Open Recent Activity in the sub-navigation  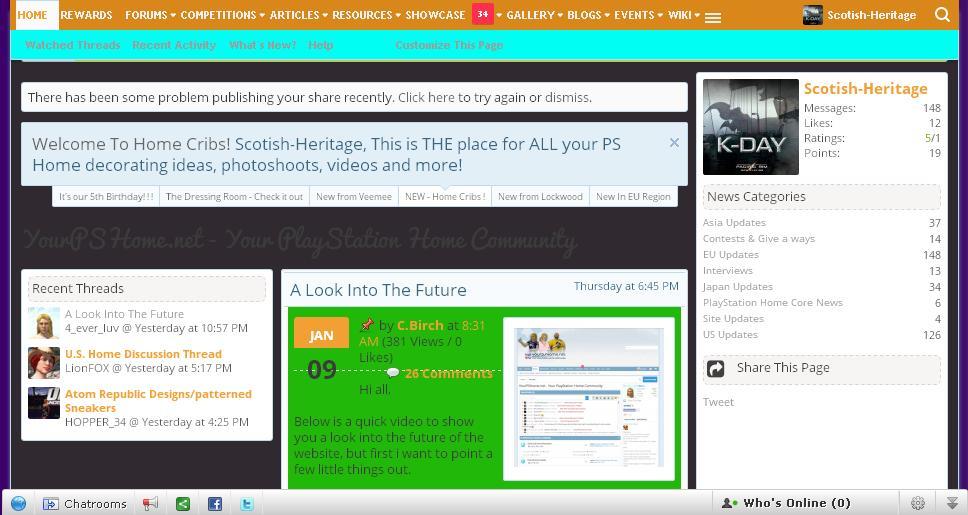[x=174, y=45]
